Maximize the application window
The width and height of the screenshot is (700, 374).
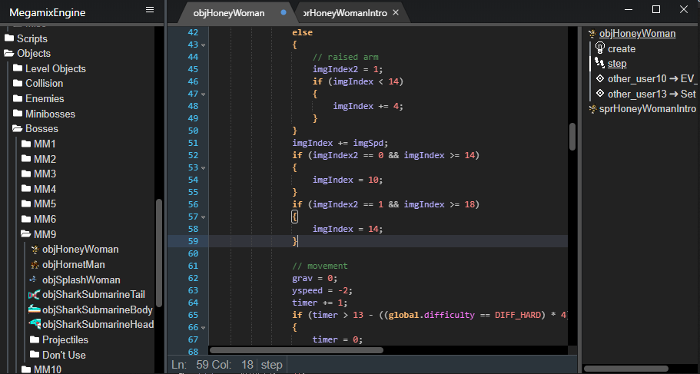(x=656, y=9)
